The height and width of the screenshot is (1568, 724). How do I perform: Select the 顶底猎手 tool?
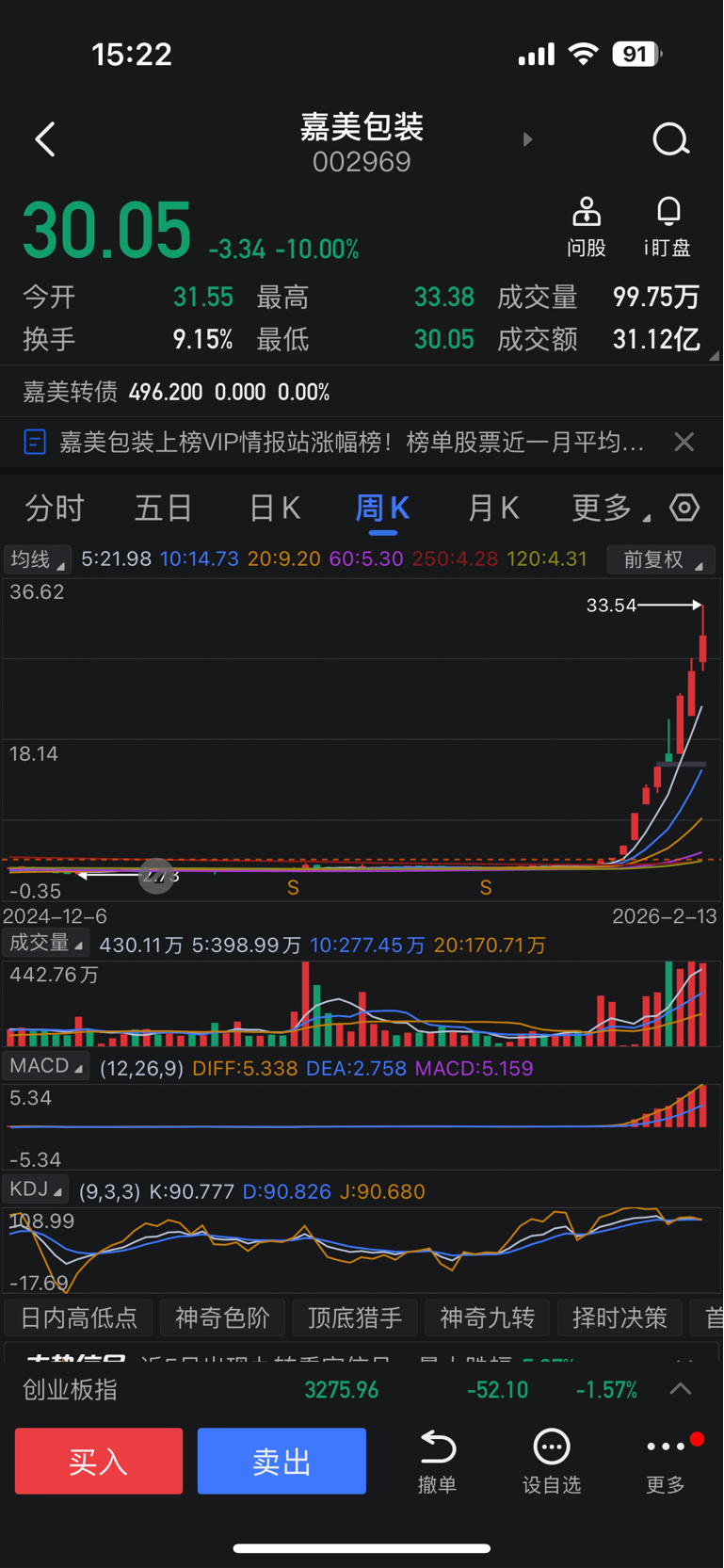(355, 1317)
